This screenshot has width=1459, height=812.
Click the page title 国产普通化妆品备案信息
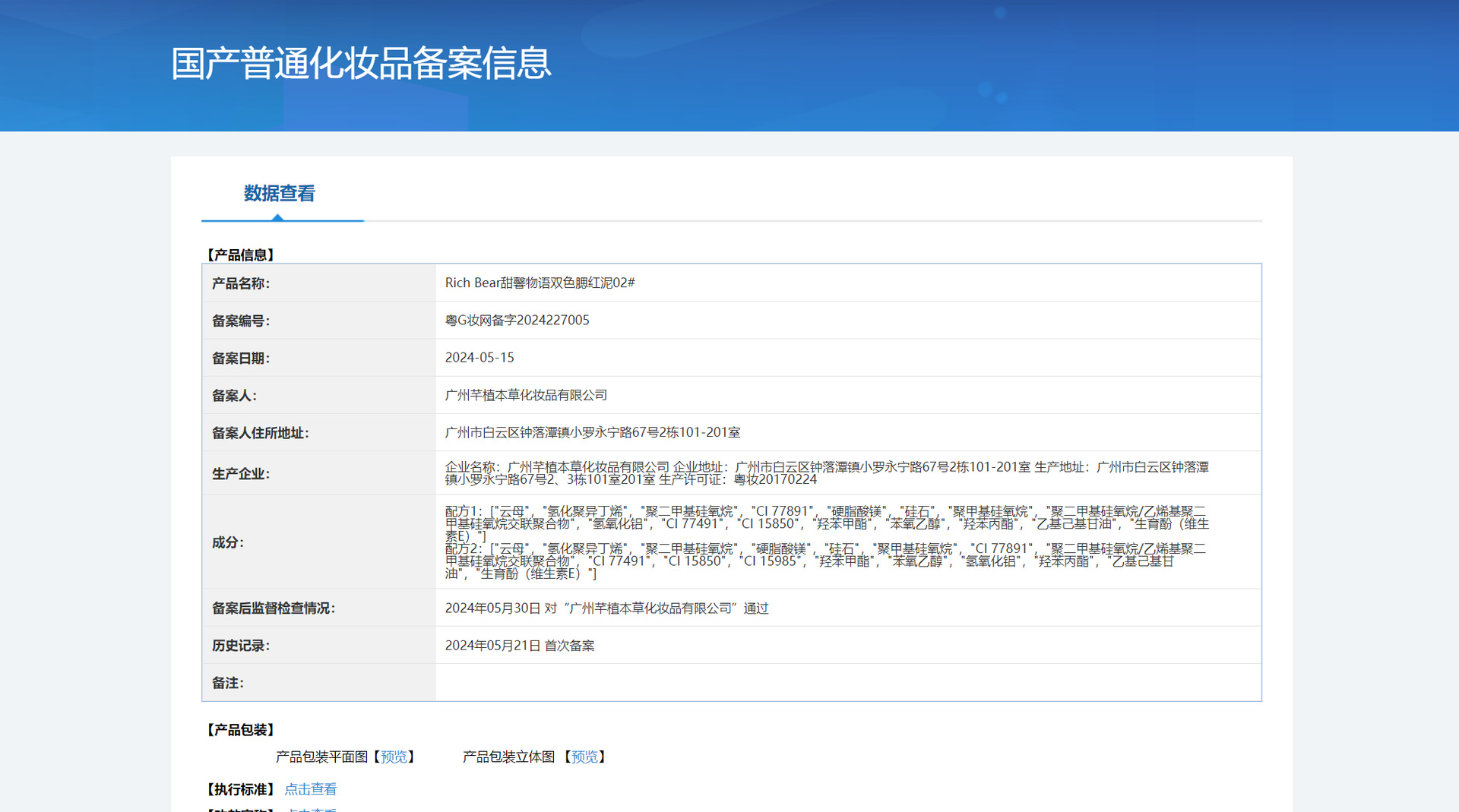coord(361,63)
